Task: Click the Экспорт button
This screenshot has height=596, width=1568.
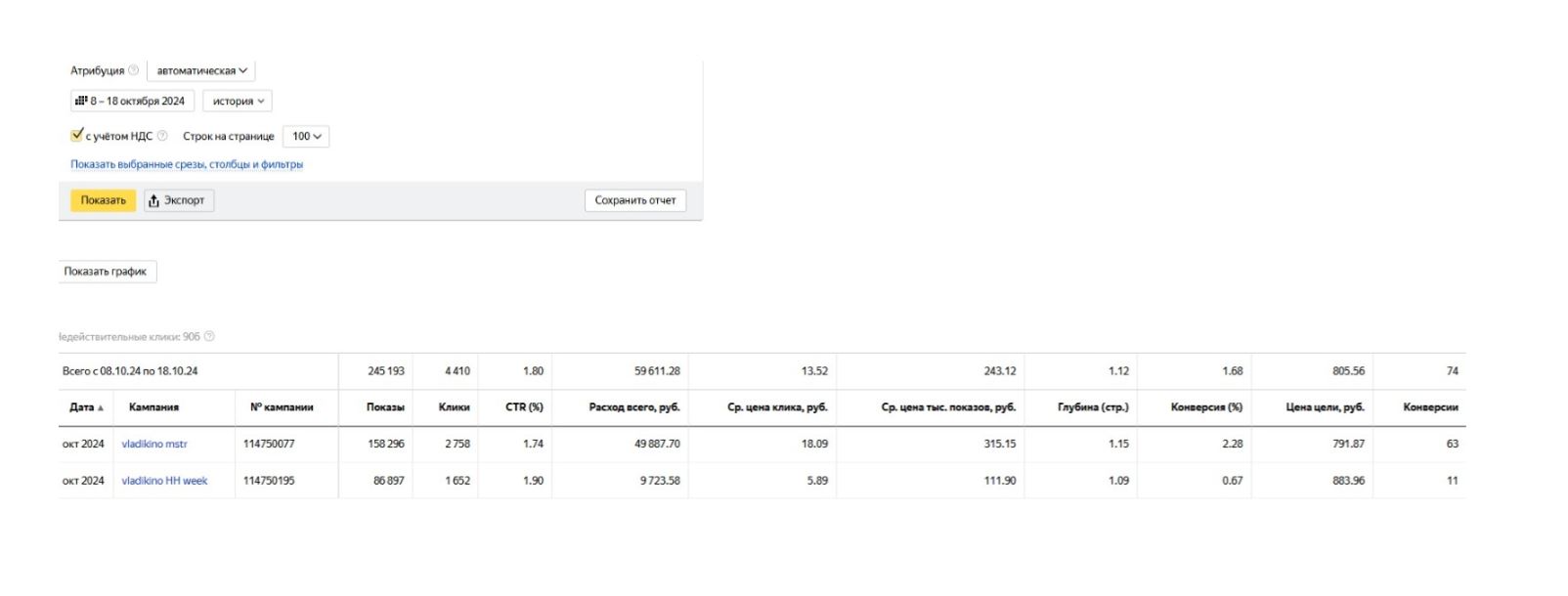Action: tap(178, 200)
